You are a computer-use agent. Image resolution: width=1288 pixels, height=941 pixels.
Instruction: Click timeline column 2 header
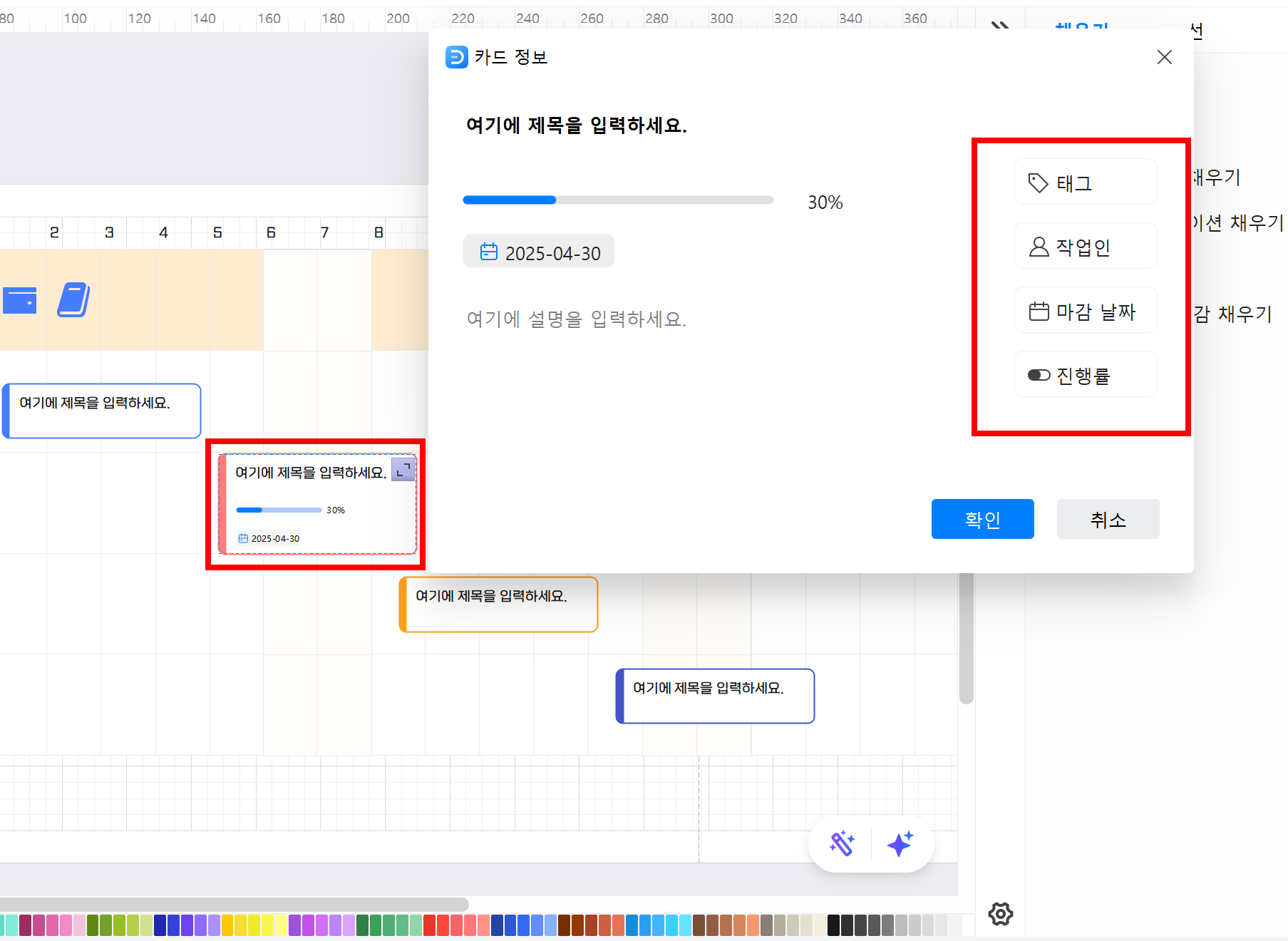(54, 232)
